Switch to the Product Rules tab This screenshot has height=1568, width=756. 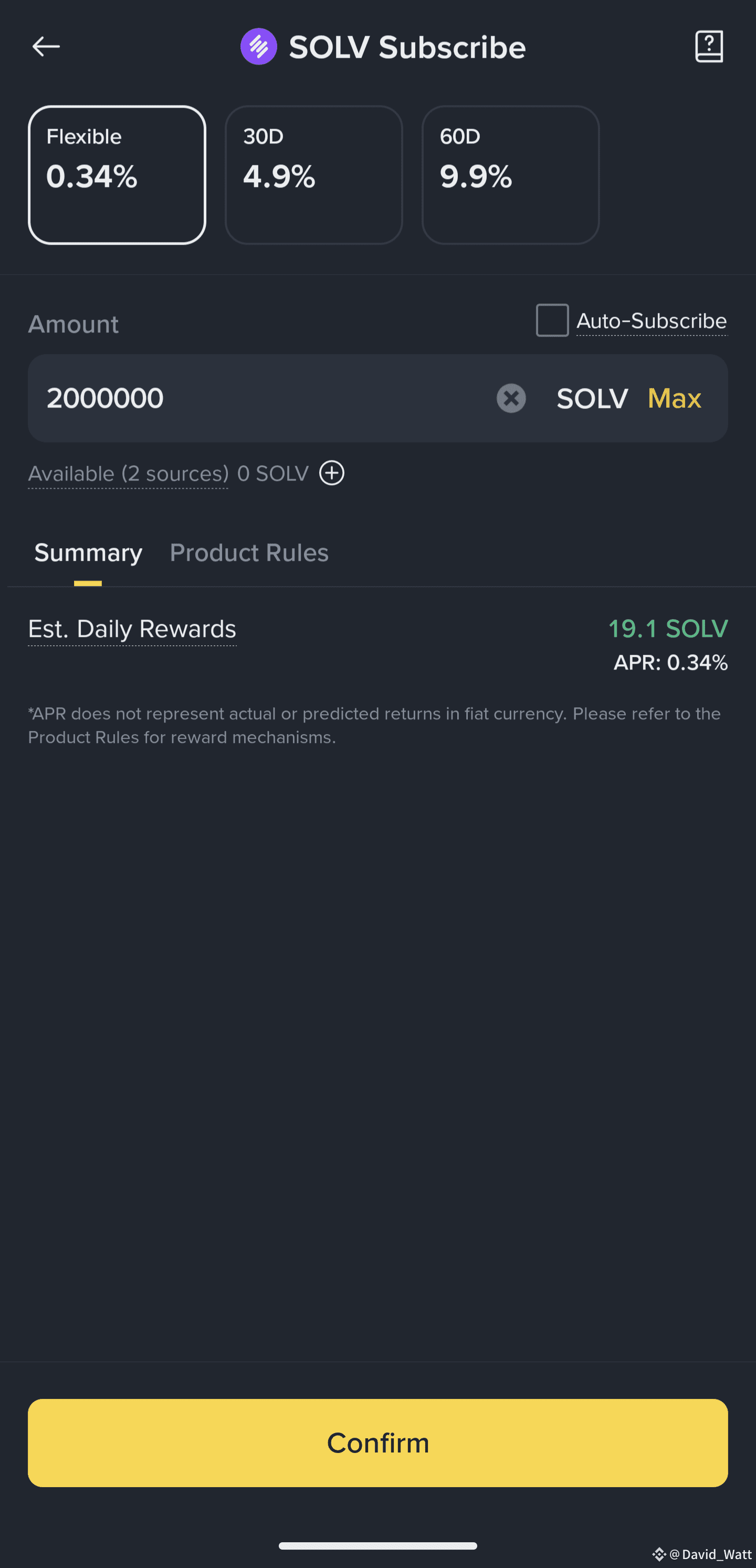(249, 553)
